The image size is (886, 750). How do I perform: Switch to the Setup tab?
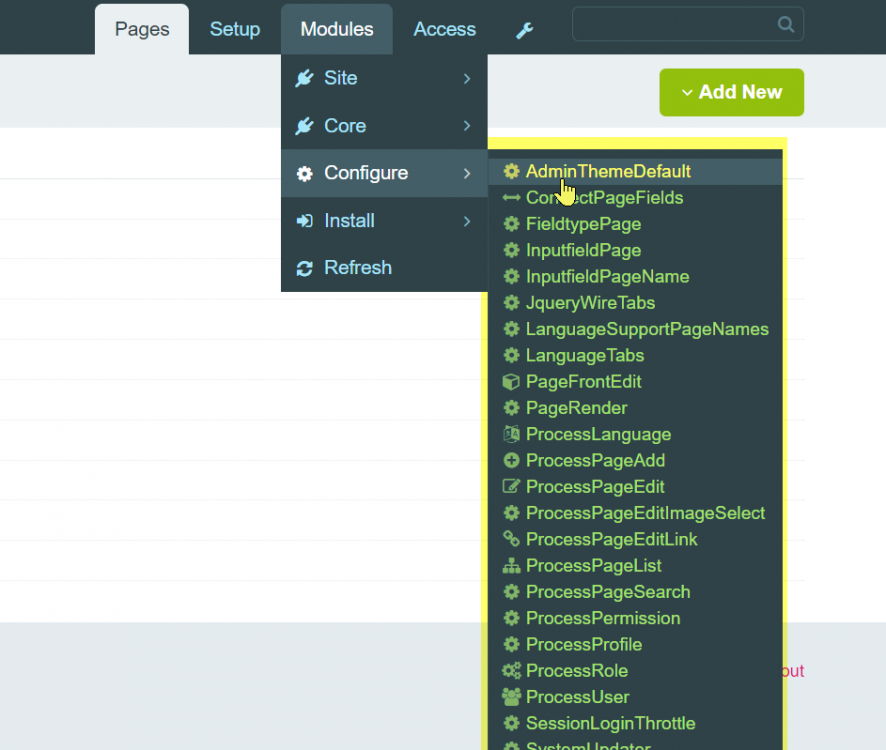tap(235, 30)
